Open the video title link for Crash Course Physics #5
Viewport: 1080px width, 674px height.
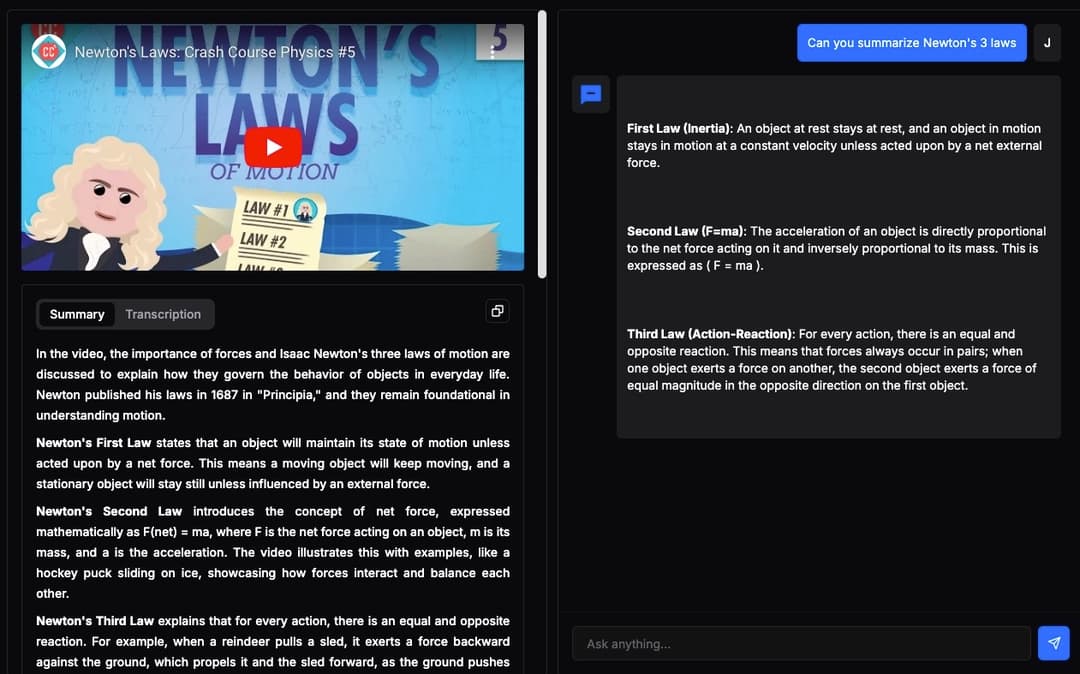pos(215,52)
